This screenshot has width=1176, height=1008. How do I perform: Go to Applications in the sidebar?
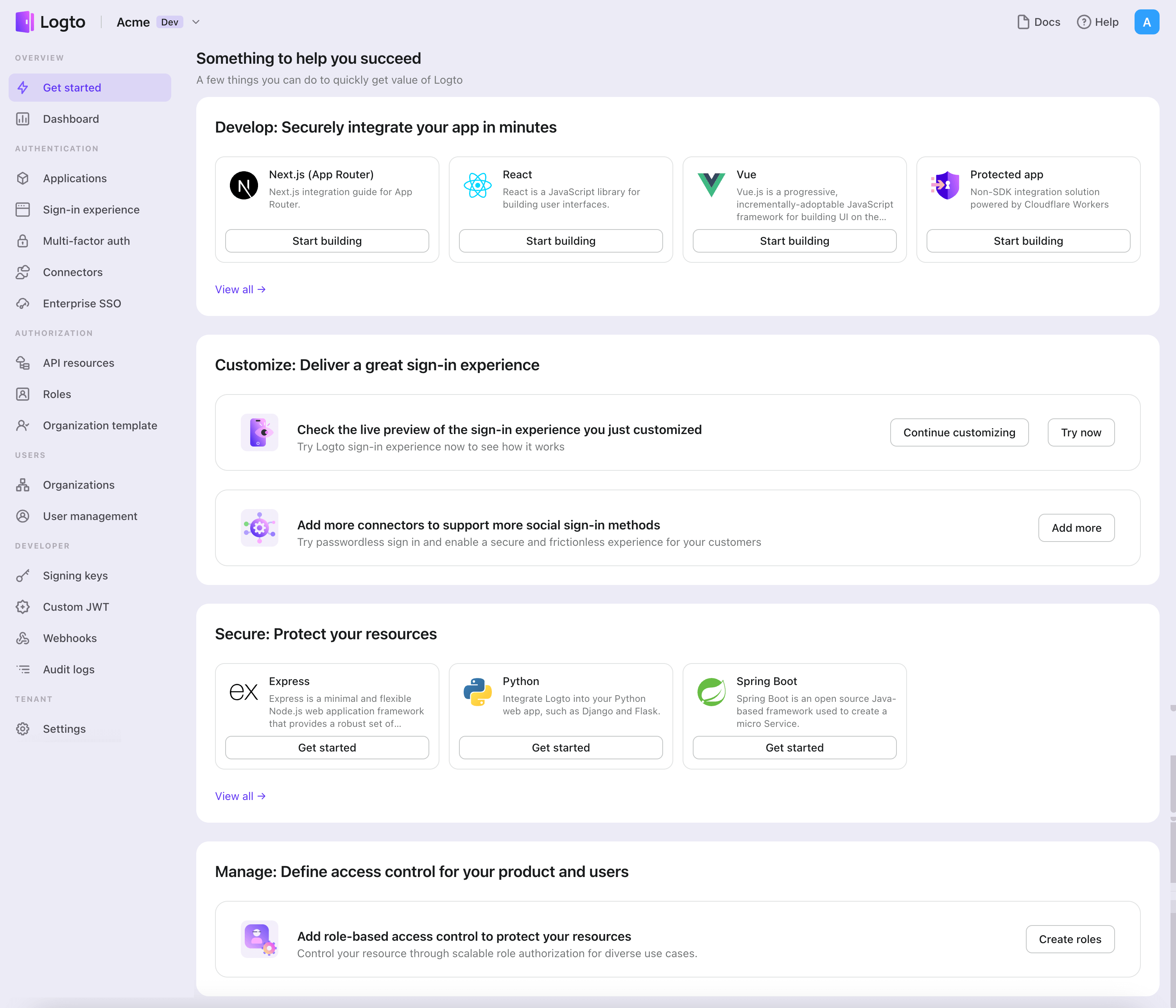74,178
